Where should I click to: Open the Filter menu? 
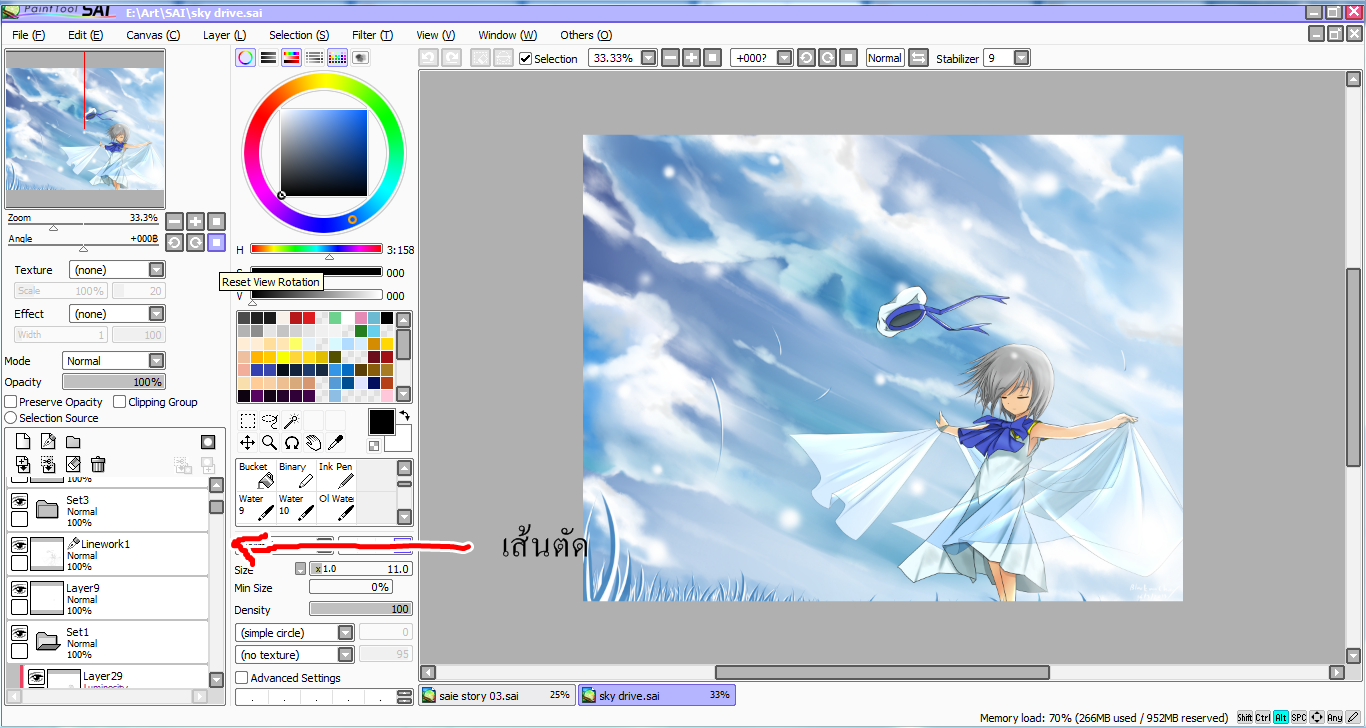372,35
